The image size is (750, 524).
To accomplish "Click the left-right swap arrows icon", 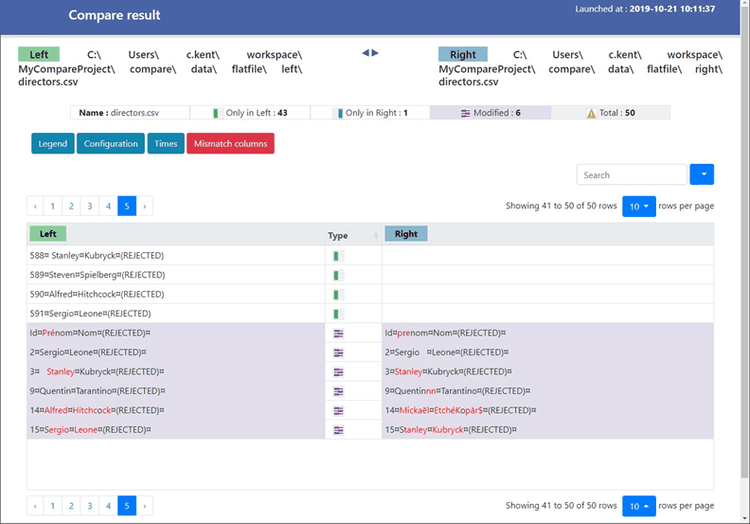I will click(x=370, y=53).
